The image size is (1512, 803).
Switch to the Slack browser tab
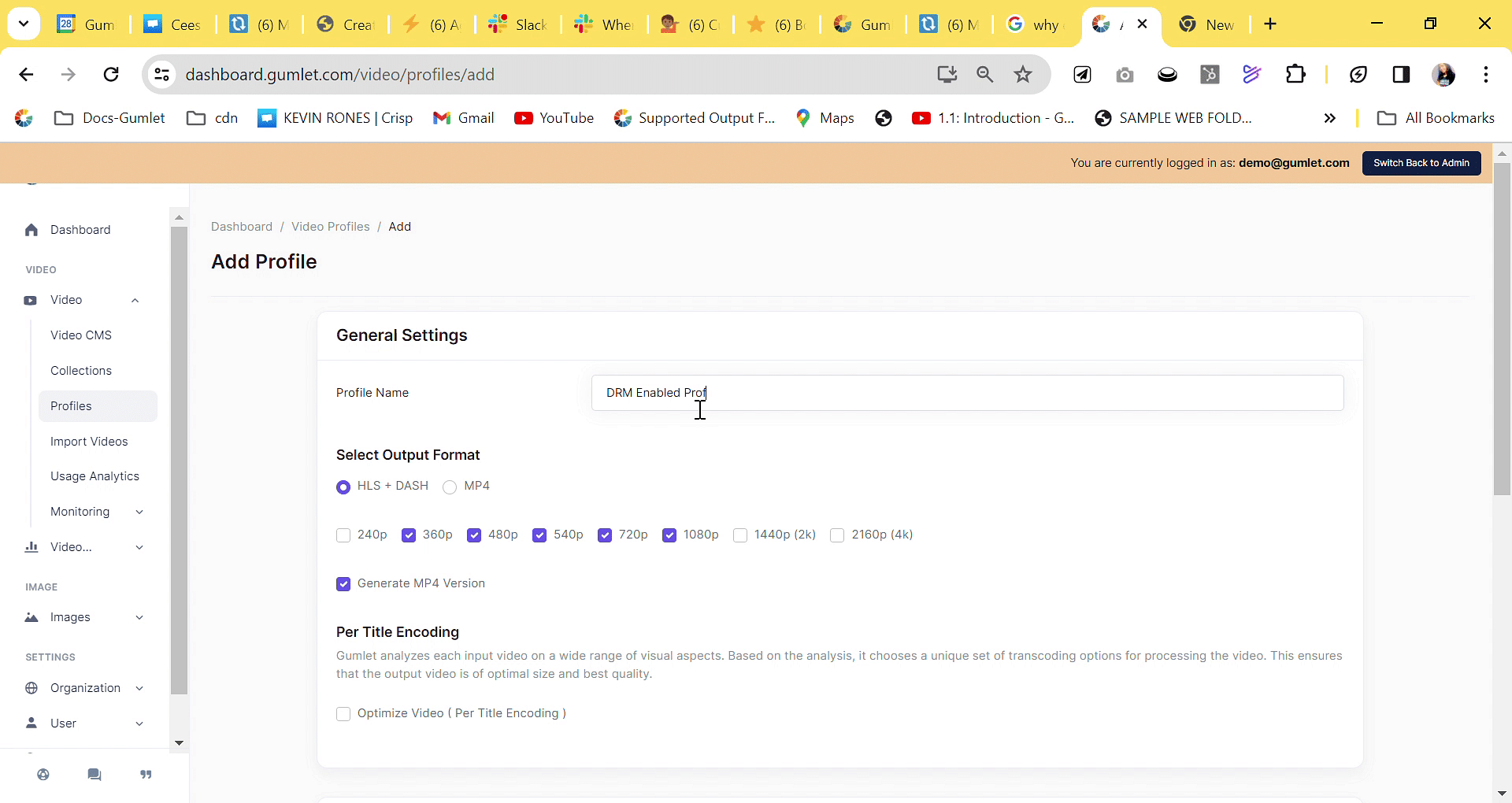pos(518,24)
